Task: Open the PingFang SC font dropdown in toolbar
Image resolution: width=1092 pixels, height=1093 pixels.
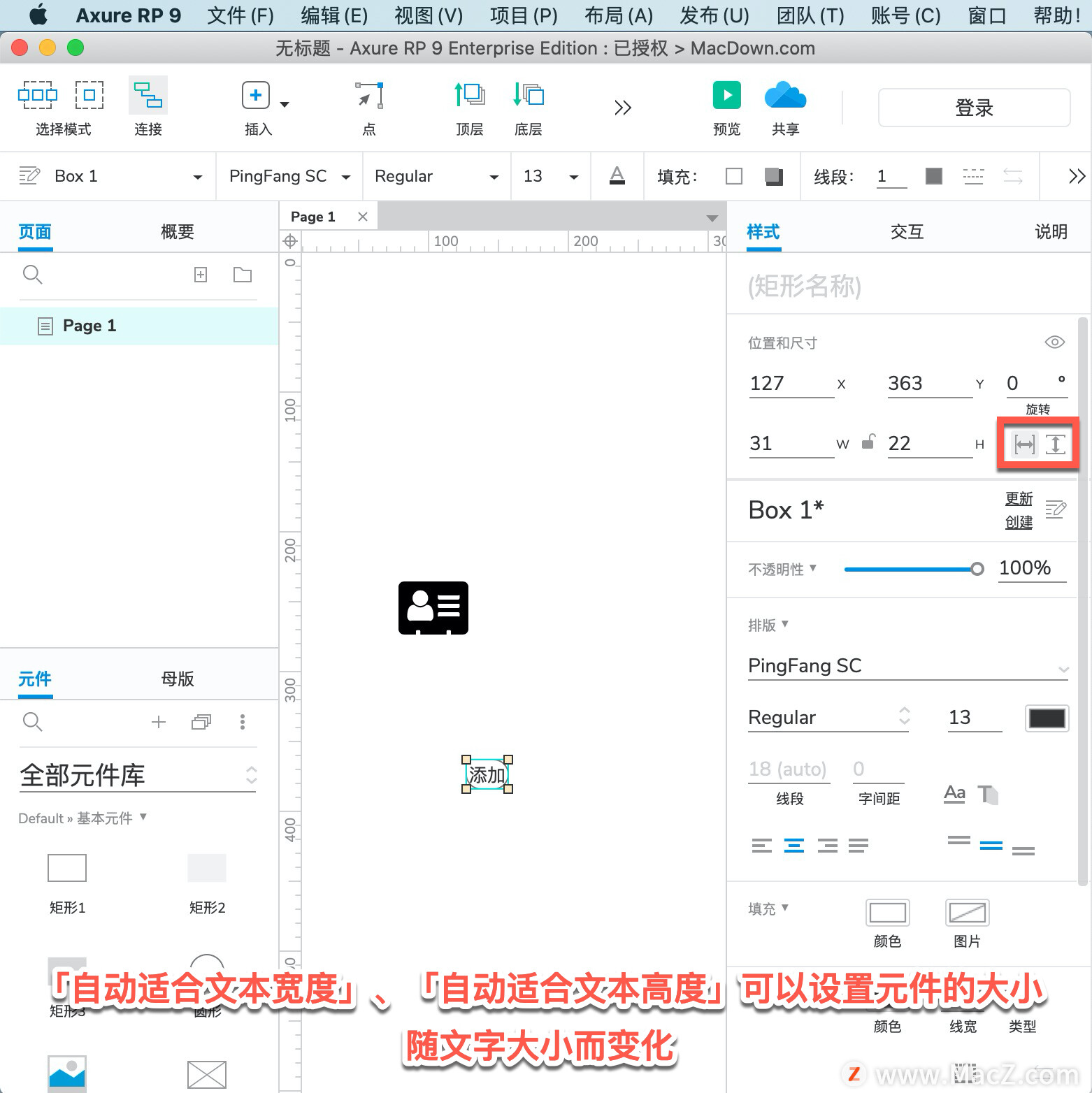Action: [345, 178]
